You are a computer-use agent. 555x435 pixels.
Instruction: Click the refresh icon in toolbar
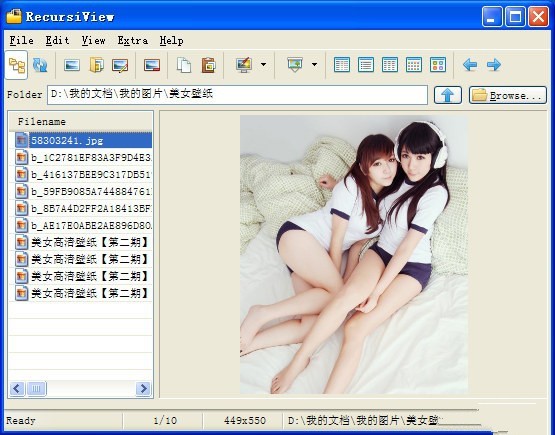coord(40,65)
